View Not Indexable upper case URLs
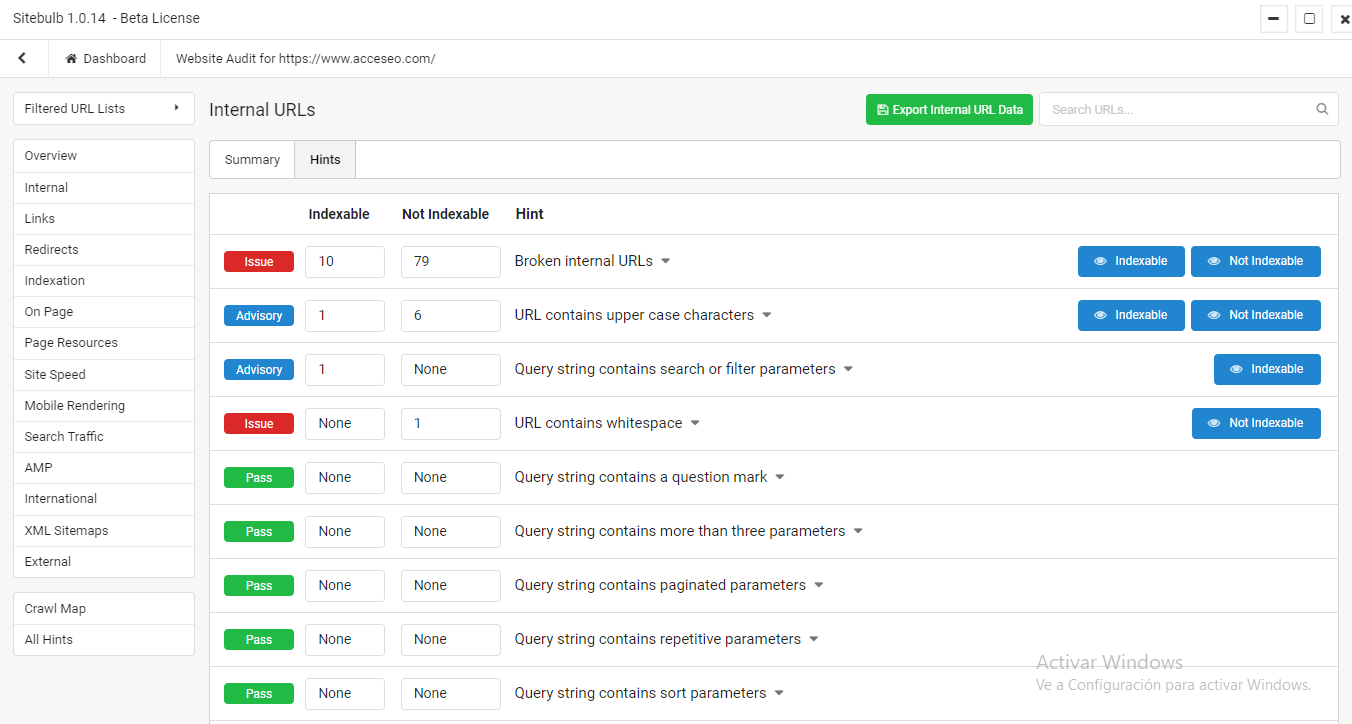The image size is (1352, 724). pos(1256,315)
